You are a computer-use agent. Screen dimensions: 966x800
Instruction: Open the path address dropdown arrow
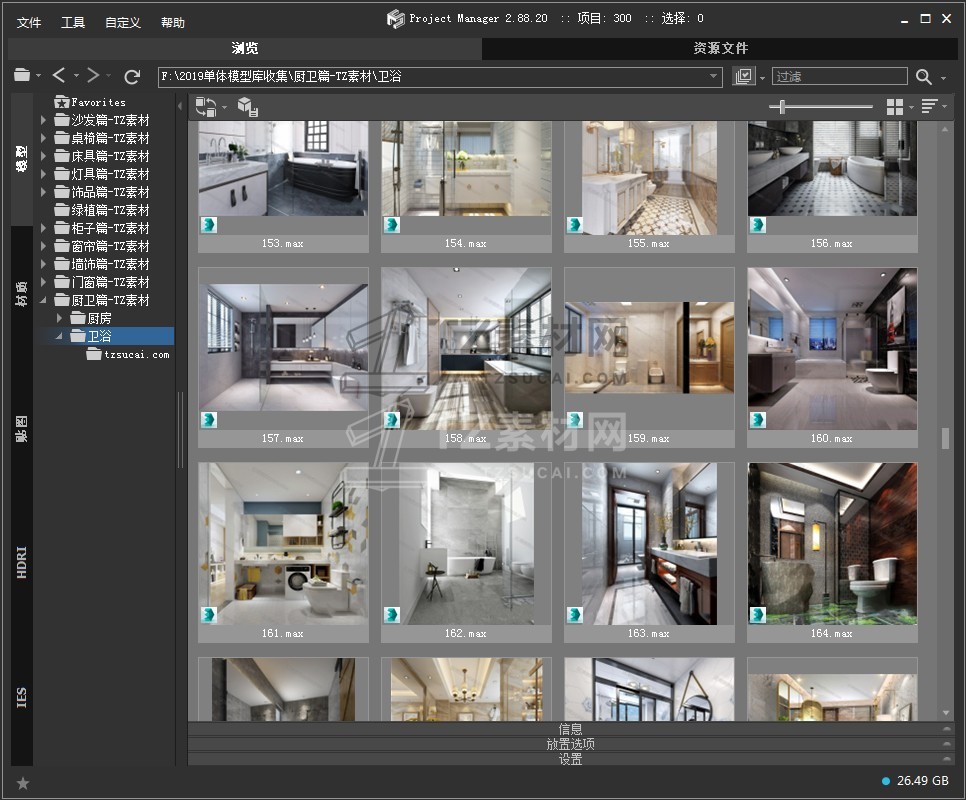click(x=714, y=77)
